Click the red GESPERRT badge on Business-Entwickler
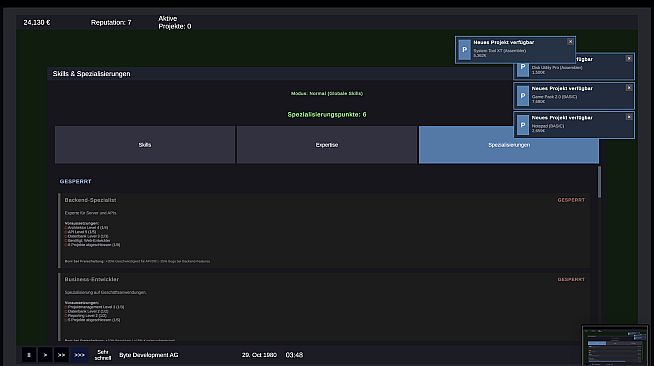The height and width of the screenshot is (366, 654). click(571, 279)
